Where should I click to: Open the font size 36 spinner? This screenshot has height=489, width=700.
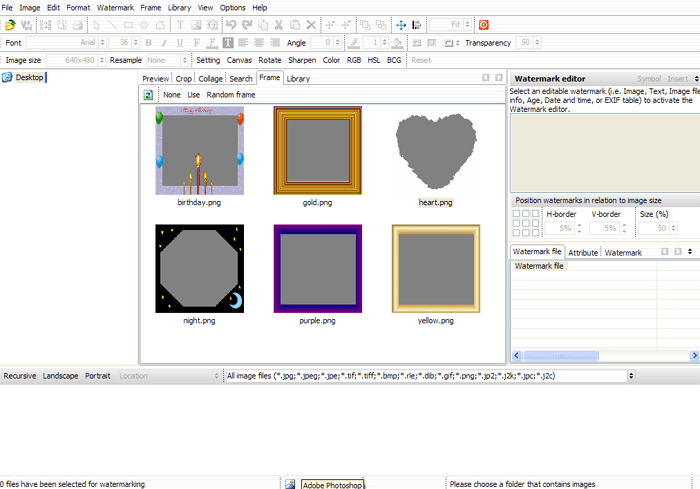[x=136, y=43]
